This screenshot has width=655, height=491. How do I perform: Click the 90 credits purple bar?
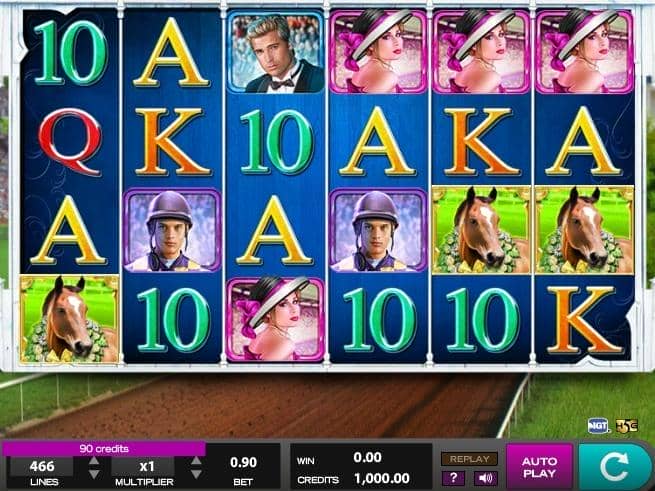pos(104,449)
